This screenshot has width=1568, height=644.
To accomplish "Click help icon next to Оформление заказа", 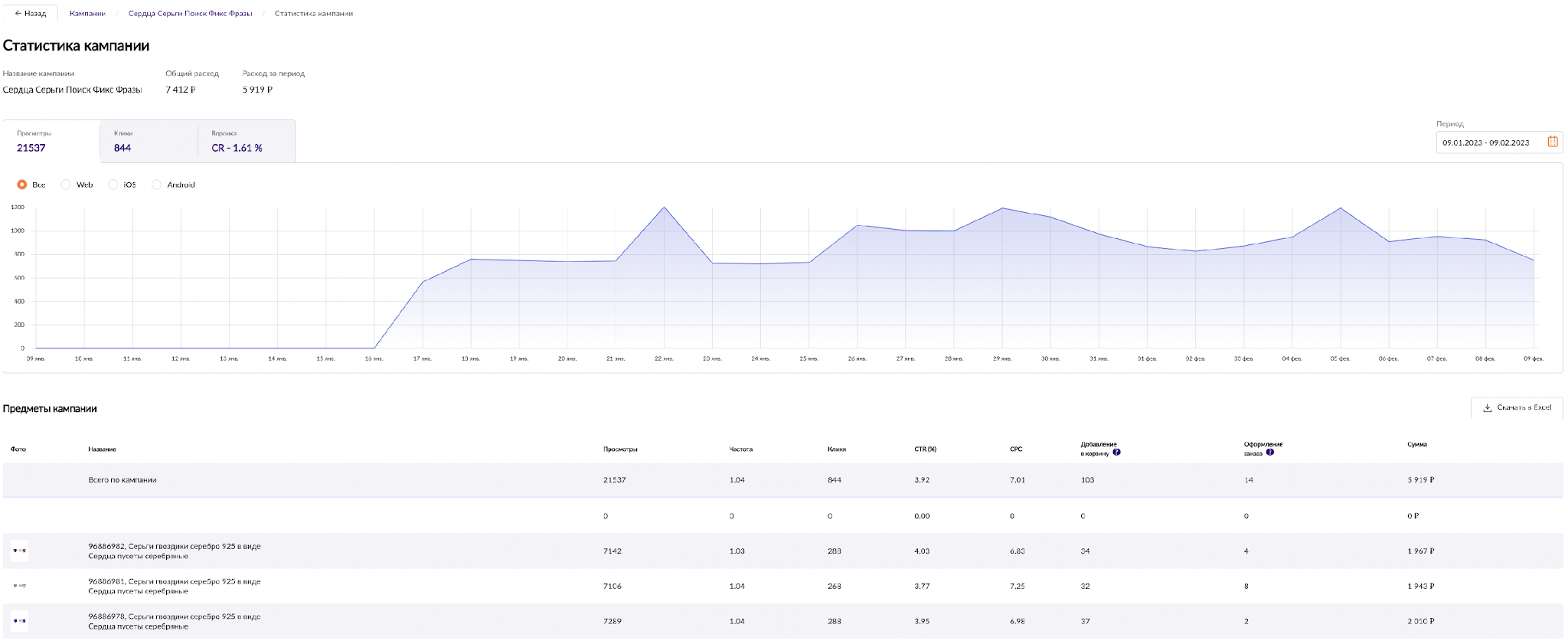I will 1269,453.
